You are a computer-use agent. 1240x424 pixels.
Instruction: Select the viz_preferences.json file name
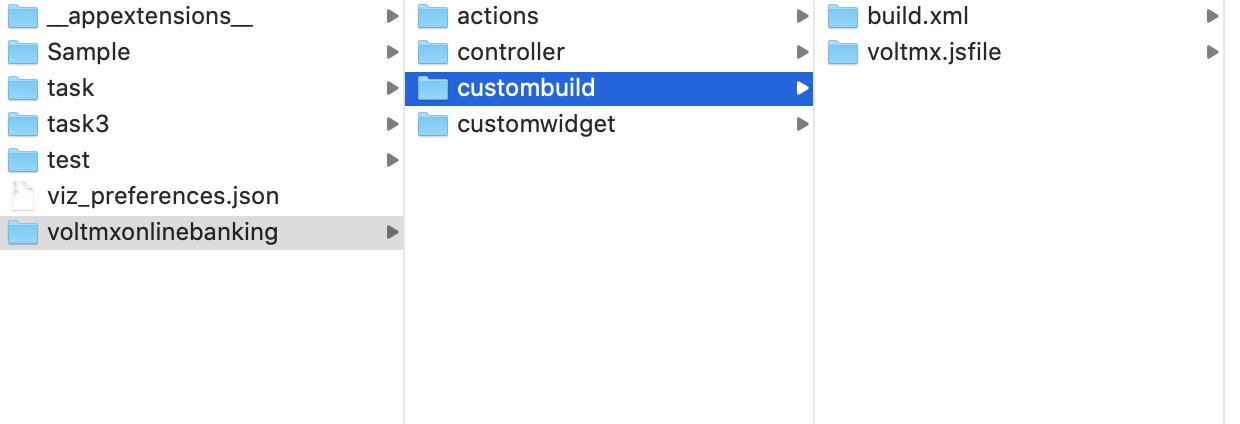tap(162, 196)
